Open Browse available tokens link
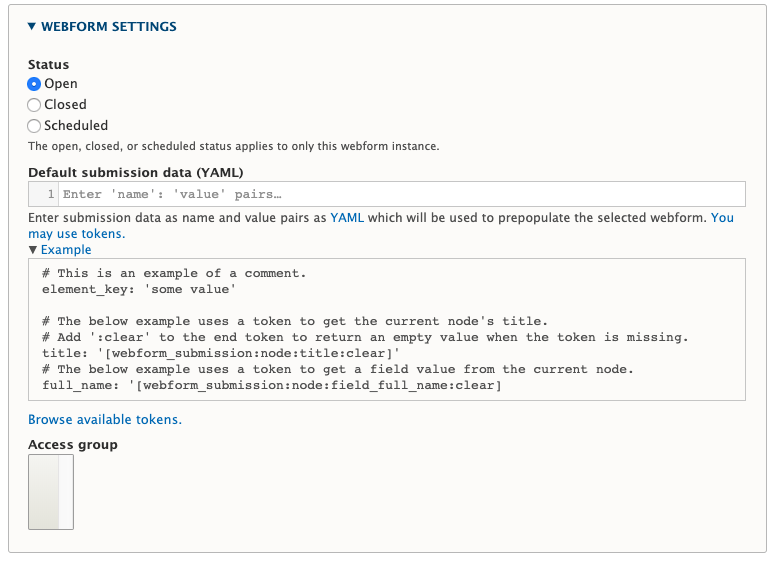The width and height of the screenshot is (775, 566). (105, 420)
